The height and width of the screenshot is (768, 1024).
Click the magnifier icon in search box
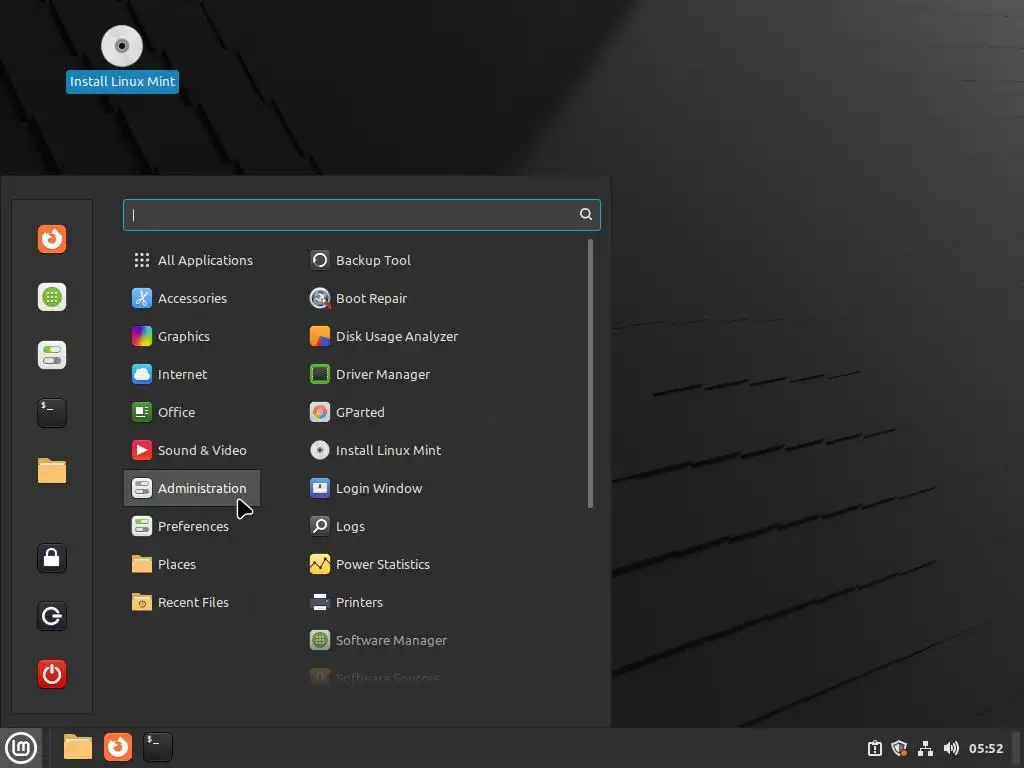coord(586,214)
